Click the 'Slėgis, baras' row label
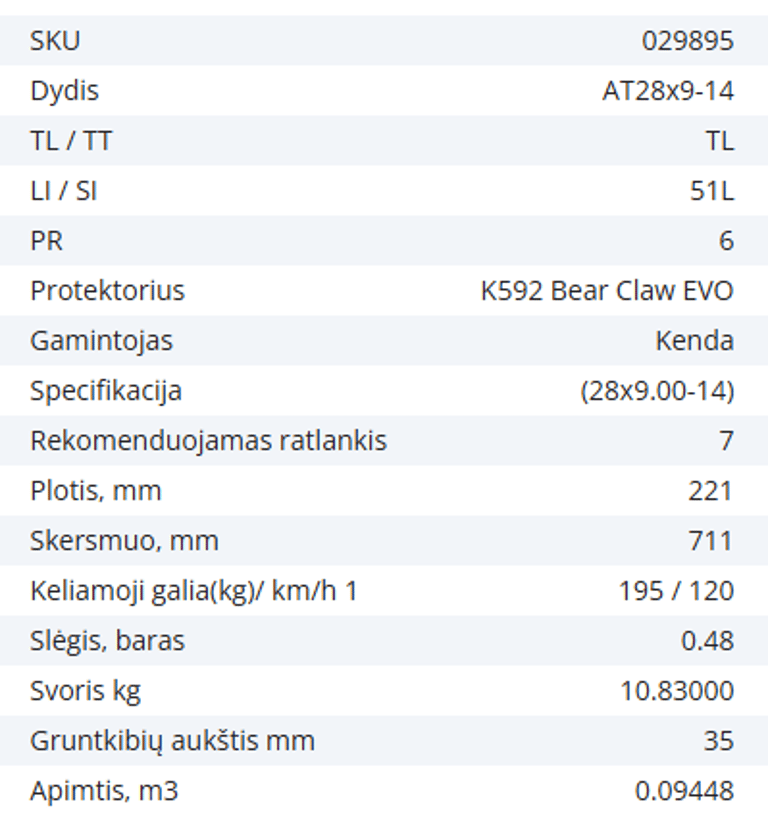Screen dimensions: 768x831 [x=107, y=641]
